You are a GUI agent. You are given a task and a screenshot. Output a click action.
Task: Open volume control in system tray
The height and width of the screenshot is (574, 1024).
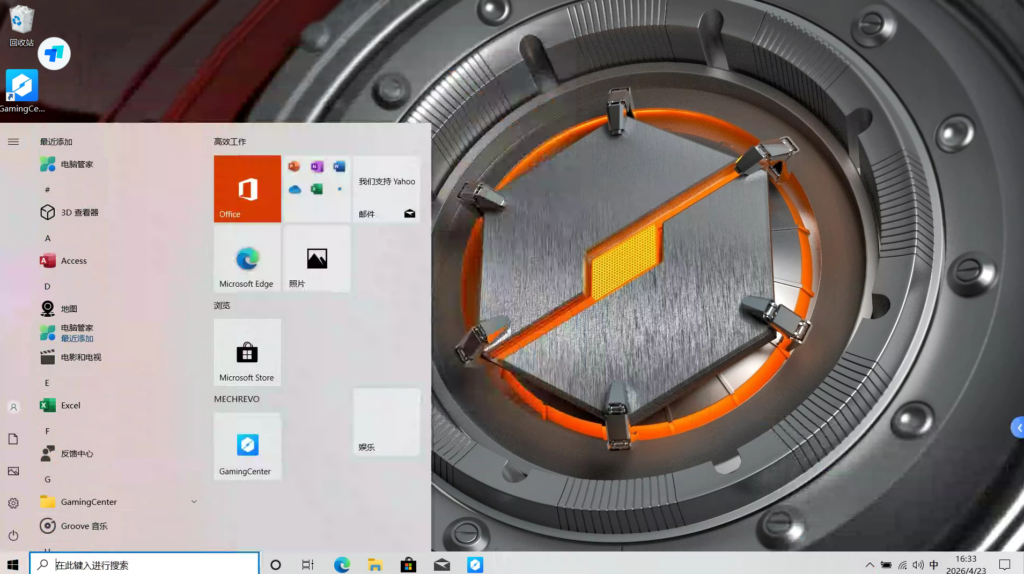(x=918, y=565)
